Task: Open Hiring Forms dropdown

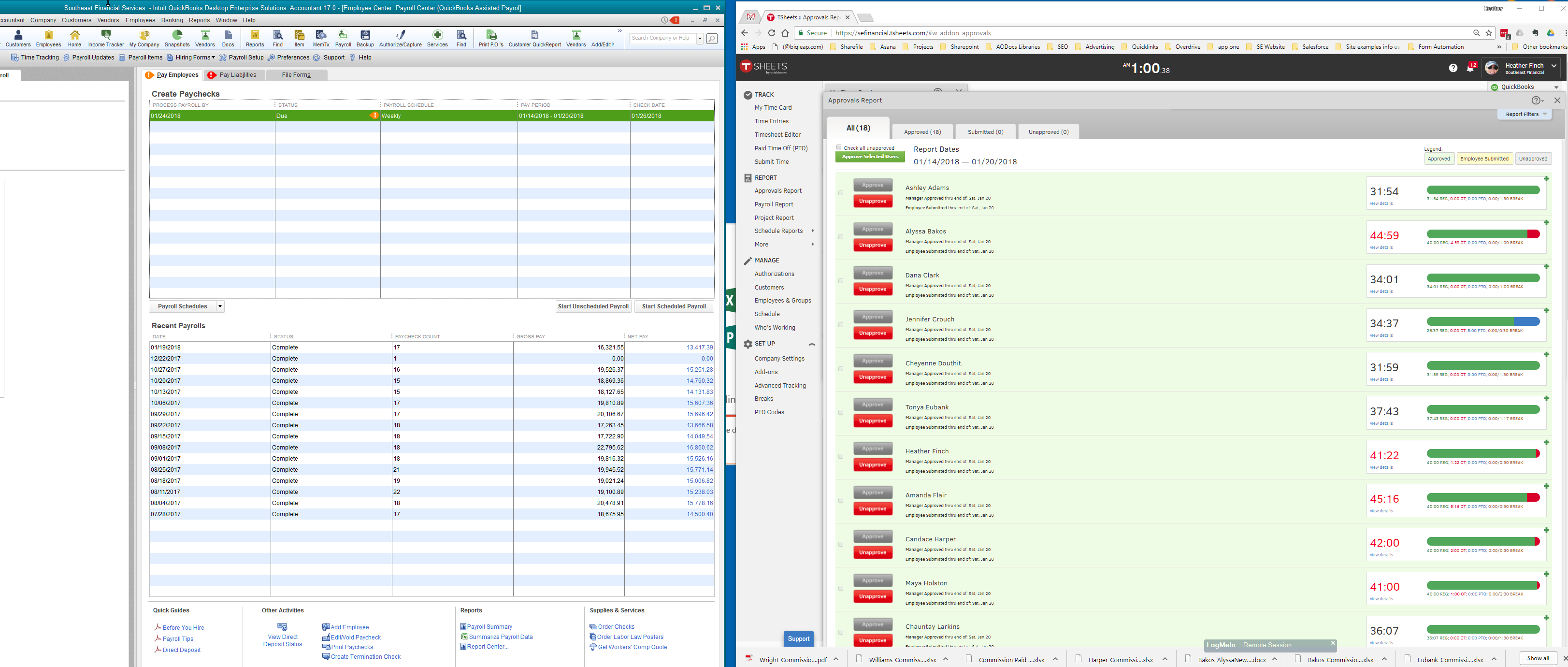Action: [x=191, y=58]
